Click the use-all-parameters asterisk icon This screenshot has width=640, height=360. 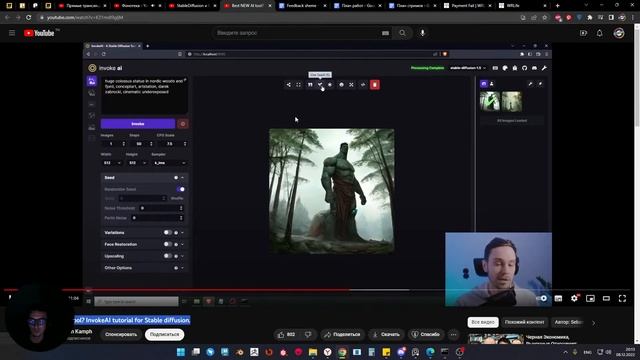tap(330, 84)
